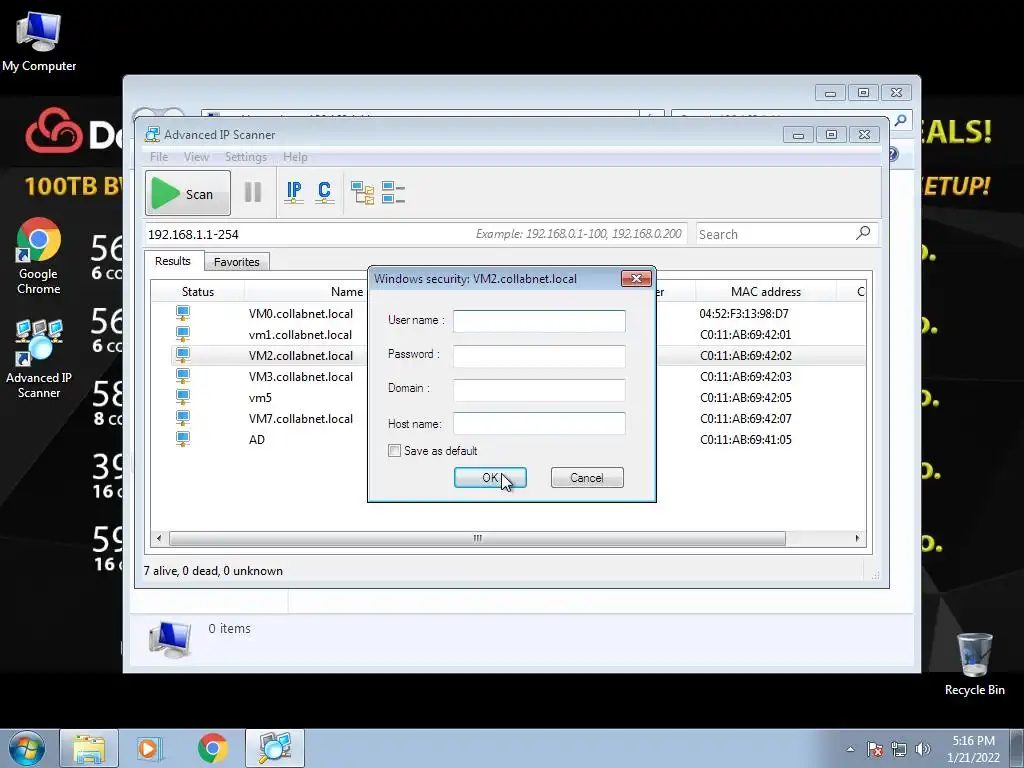This screenshot has height=768, width=1024.
Task: Click the computer status icon for vm1
Action: (x=183, y=334)
